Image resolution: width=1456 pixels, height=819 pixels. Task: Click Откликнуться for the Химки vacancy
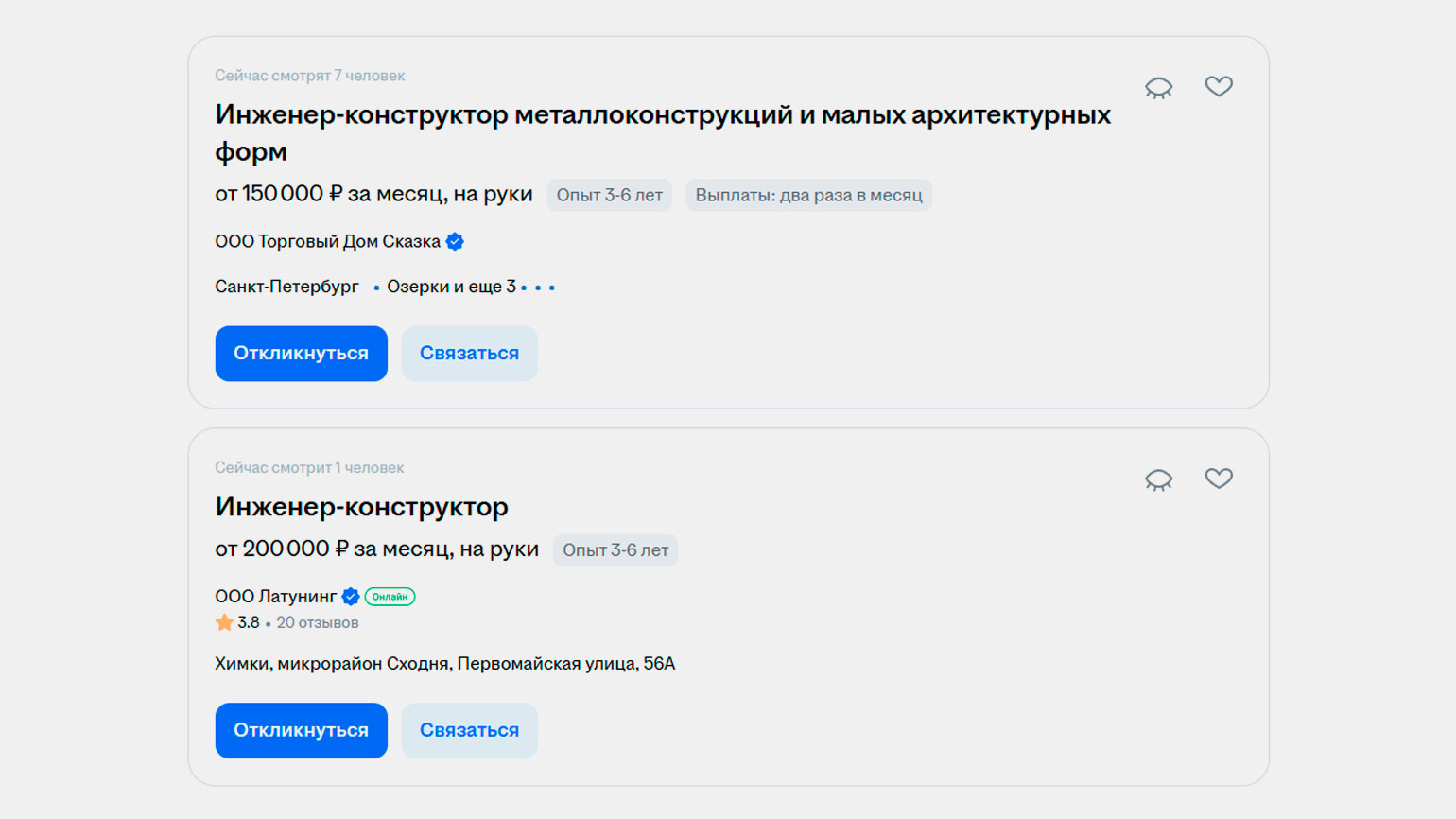301,730
